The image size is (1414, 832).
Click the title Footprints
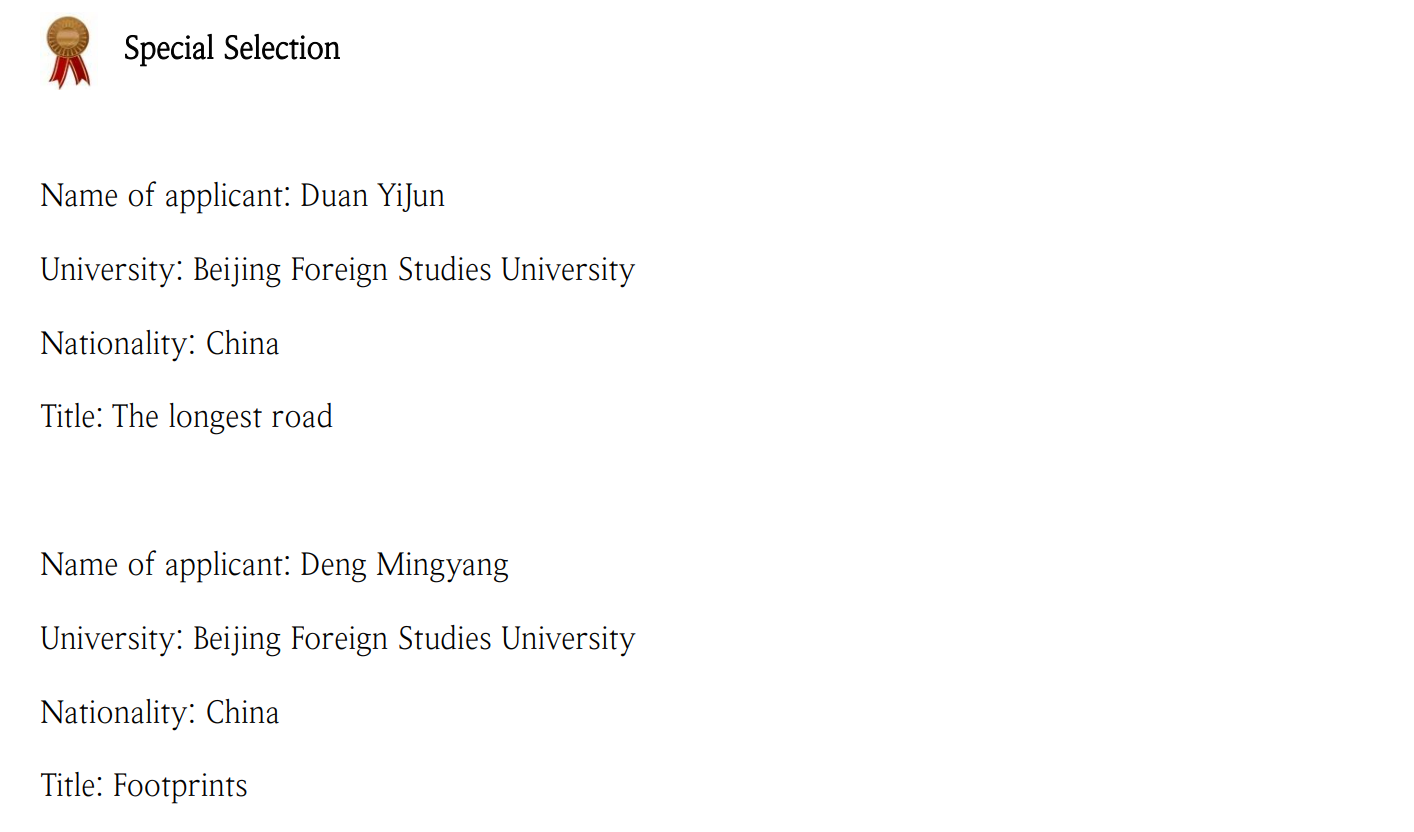pyautogui.click(x=181, y=786)
